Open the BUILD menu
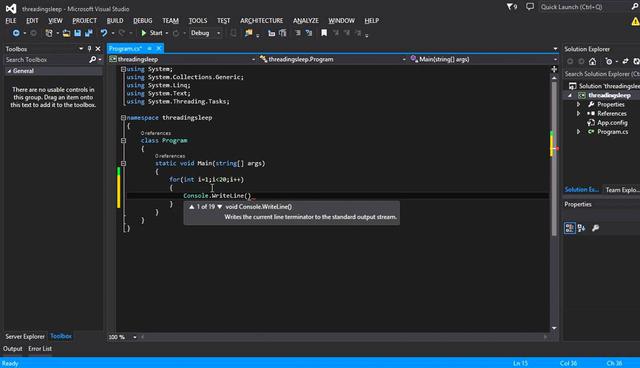Viewport: 640px width, 368px height. [115, 20]
